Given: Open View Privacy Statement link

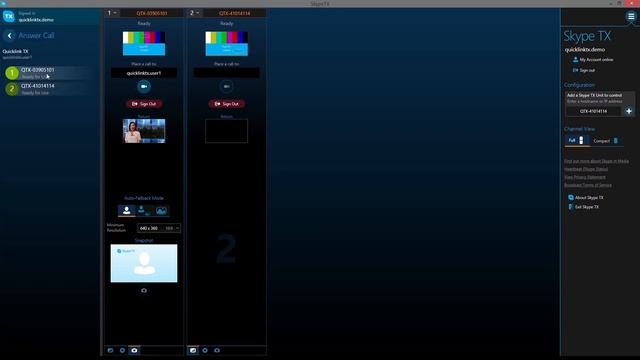Looking at the screenshot, I should pos(584,177).
